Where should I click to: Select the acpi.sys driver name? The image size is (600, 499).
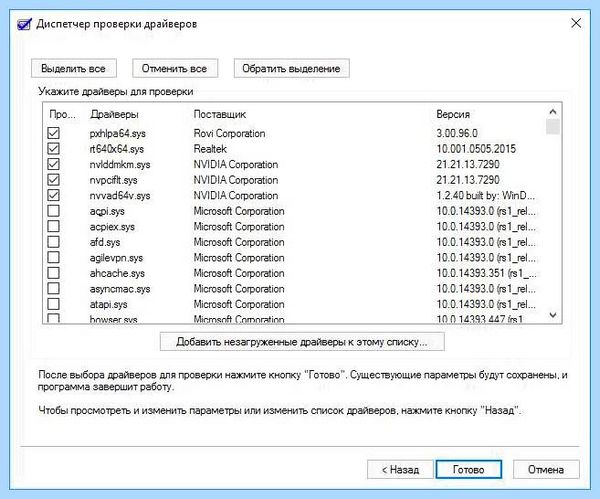[107, 211]
